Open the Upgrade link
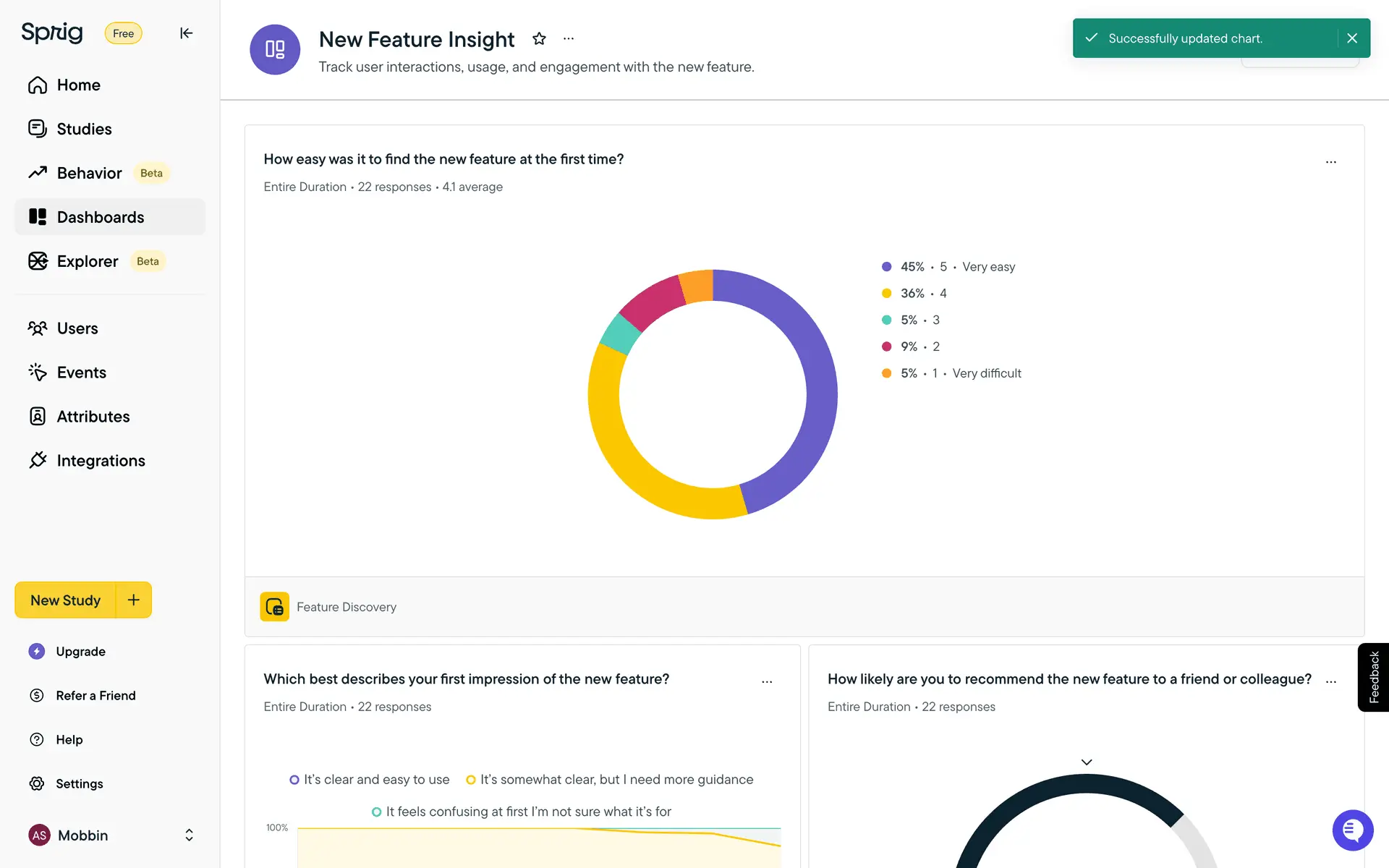 coord(80,652)
